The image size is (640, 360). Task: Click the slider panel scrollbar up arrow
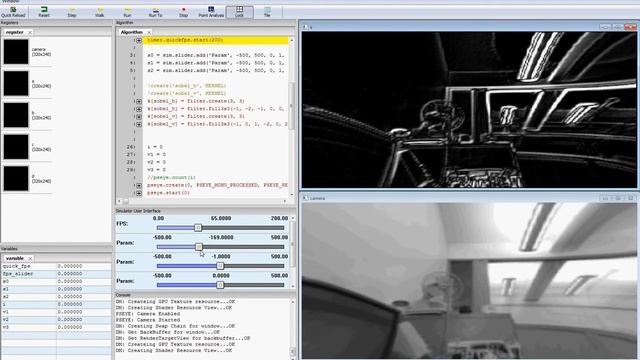292,219
